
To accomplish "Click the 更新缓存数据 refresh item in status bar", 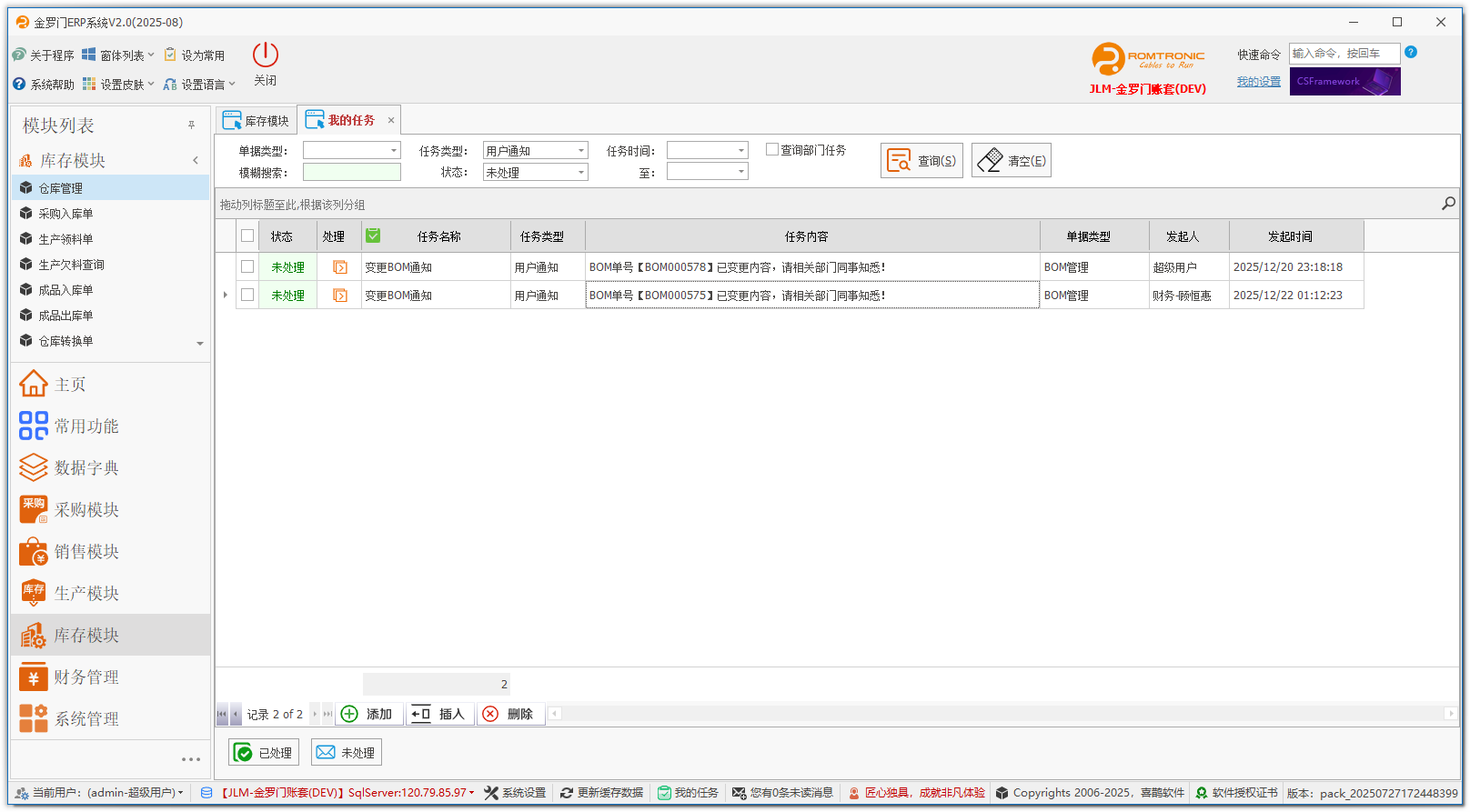I will [x=601, y=793].
